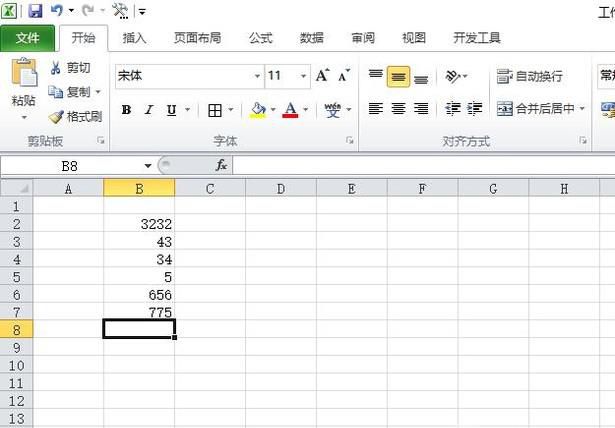Increase font size with large A icon
This screenshot has width=615, height=428.
322,75
